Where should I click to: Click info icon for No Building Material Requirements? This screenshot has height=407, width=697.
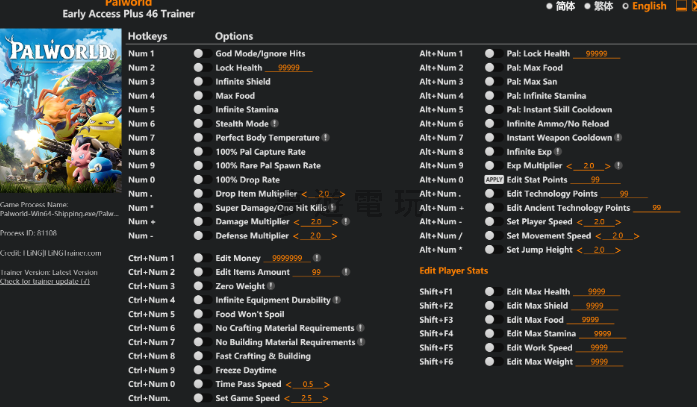361,342
